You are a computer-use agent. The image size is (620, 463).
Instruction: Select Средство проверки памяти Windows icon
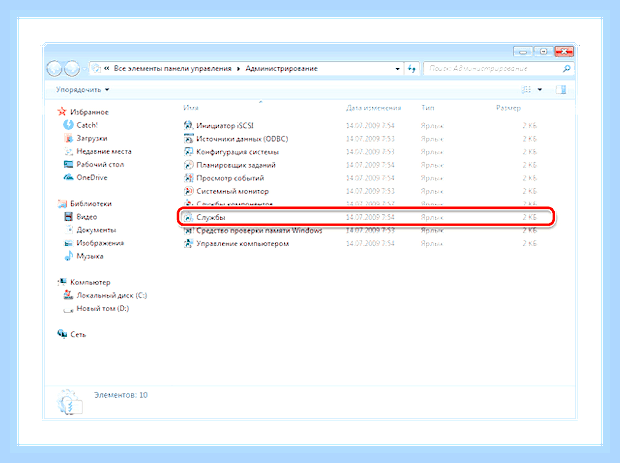[189, 231]
